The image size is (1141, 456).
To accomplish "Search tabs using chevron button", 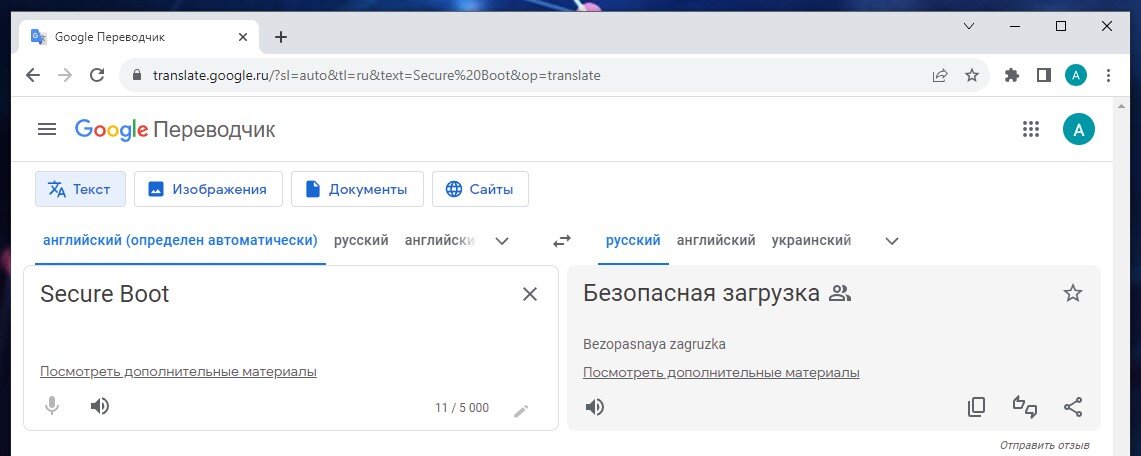I will (969, 26).
